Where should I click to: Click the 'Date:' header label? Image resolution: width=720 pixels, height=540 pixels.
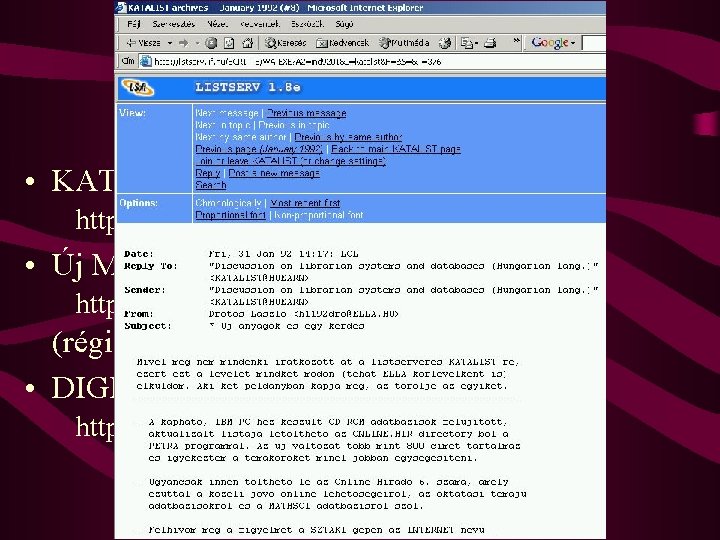coord(139,254)
